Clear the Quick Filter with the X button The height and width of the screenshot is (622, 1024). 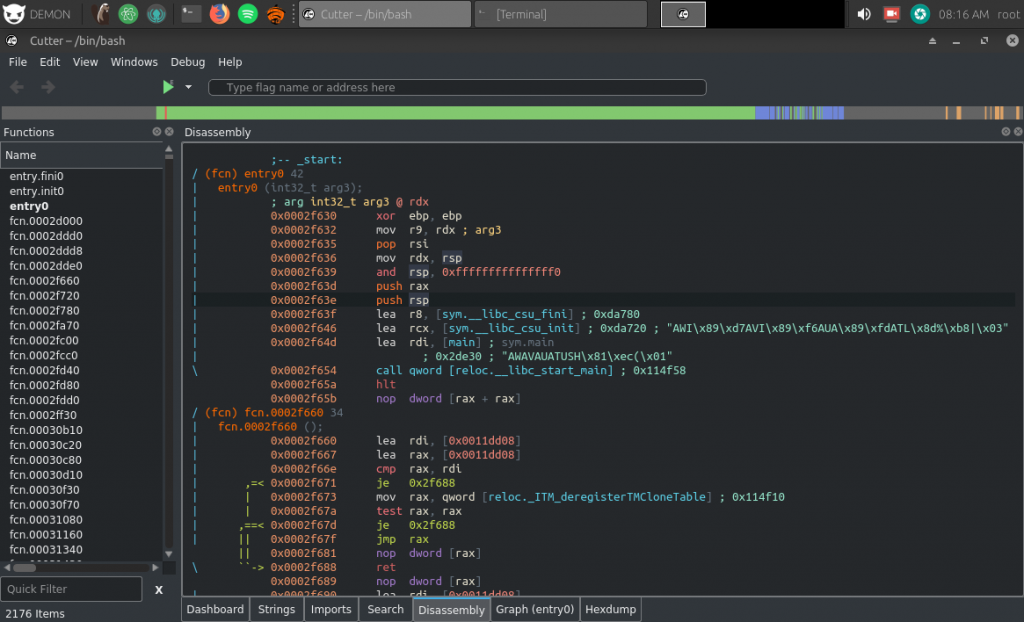pos(158,590)
